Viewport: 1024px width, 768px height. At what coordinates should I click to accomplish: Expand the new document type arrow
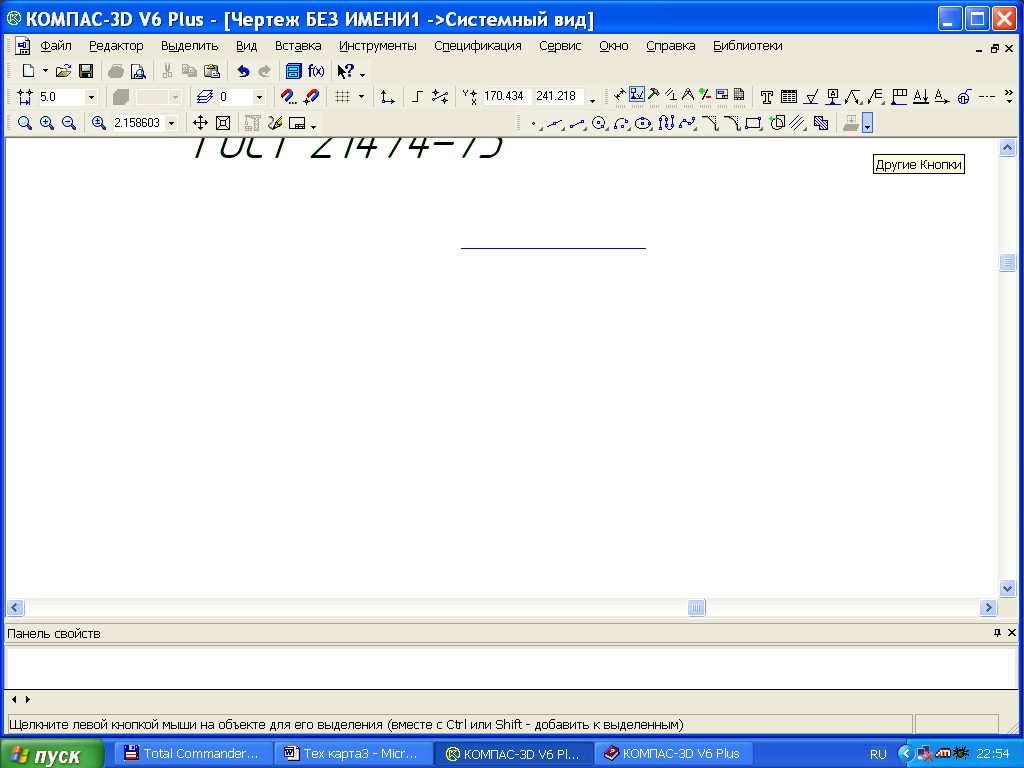click(45, 71)
